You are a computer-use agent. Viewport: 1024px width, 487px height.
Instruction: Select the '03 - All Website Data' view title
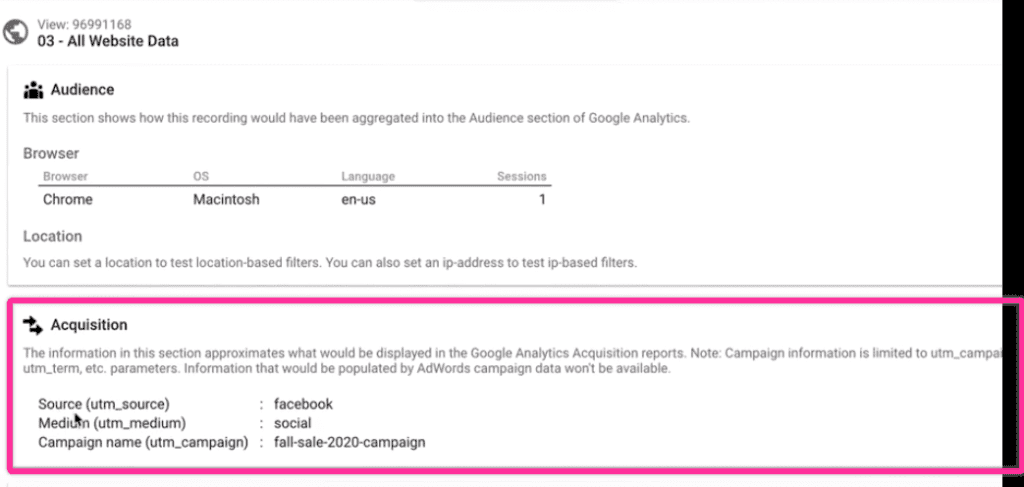(x=108, y=41)
